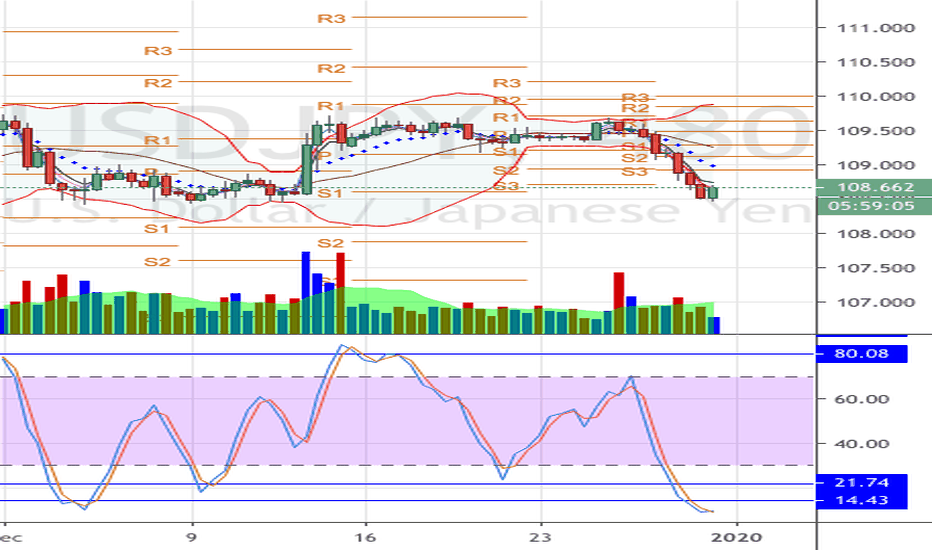Click the date label 23 on time axis
The image size is (932, 550).
click(540, 538)
